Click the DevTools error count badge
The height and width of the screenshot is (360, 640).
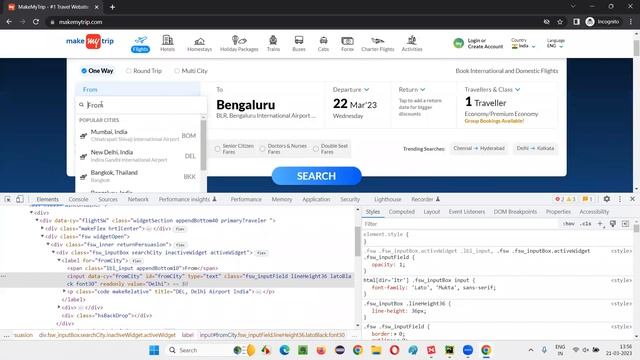[x=560, y=199]
